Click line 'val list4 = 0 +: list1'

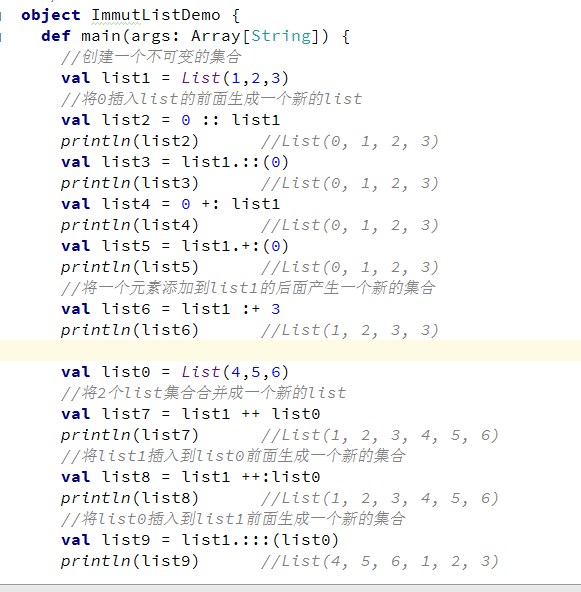pos(170,204)
